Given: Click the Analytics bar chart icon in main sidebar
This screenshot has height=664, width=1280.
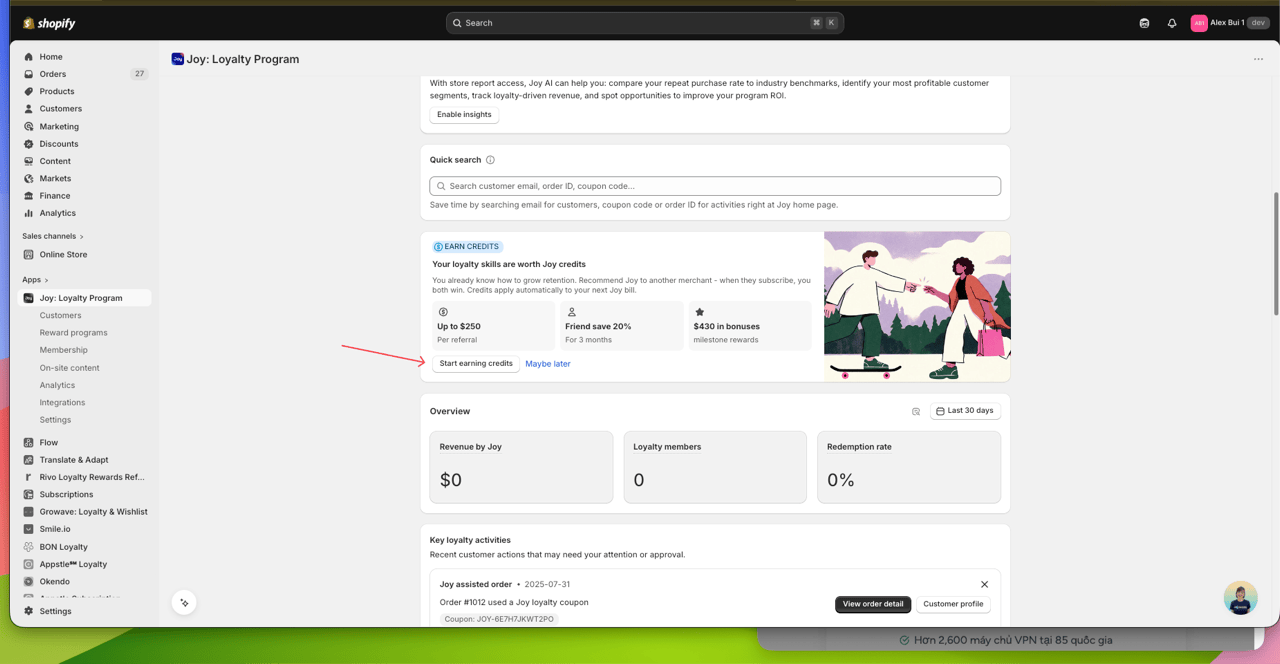Looking at the screenshot, I should click(29, 213).
